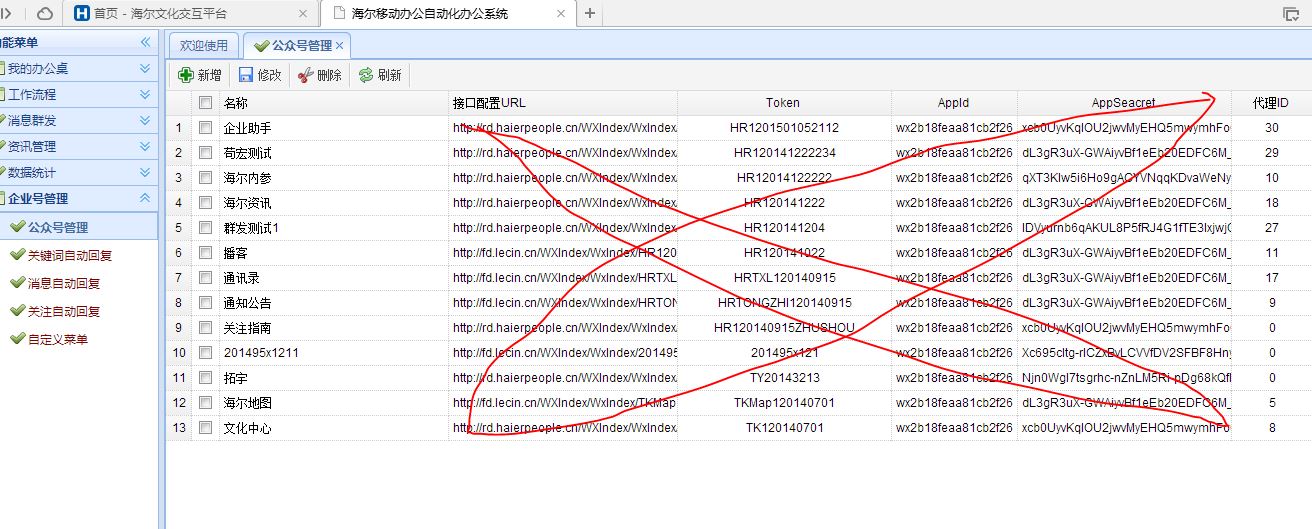This screenshot has width=1312, height=529.
Task: Select name cell 拓宇
Action: [x=333, y=378]
